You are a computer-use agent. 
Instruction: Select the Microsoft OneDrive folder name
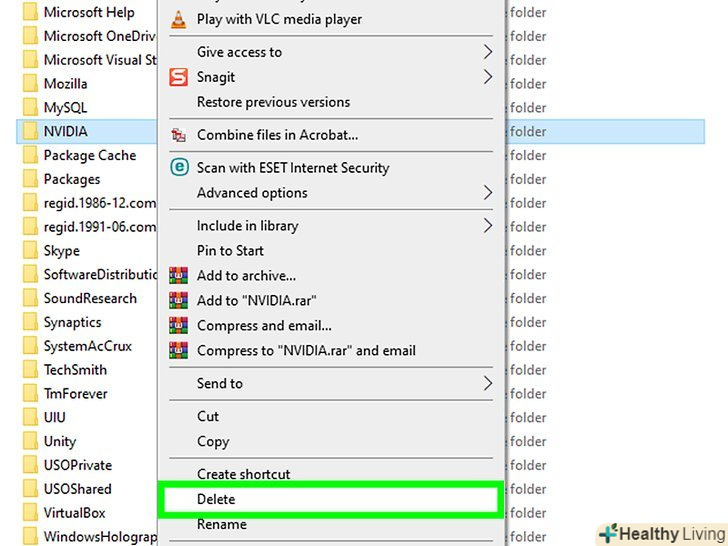coord(100,36)
